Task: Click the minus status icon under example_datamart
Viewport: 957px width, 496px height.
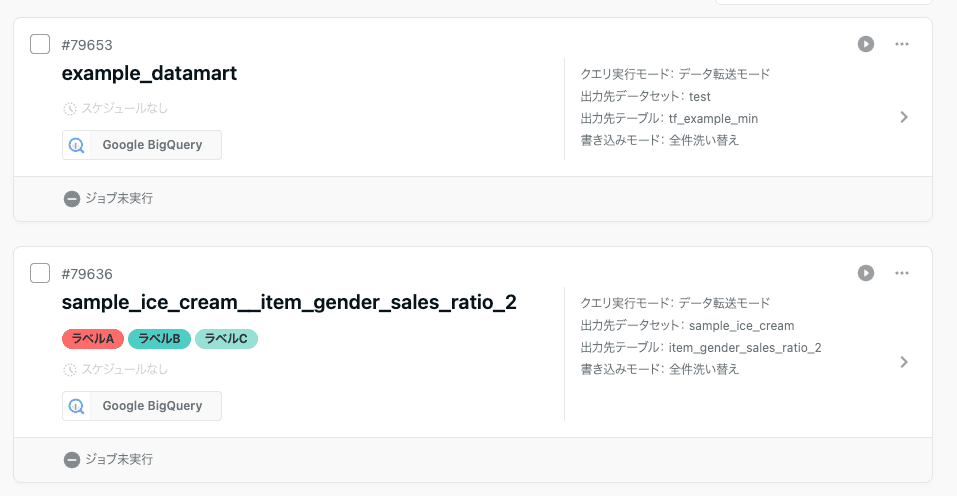Action: [x=72, y=199]
